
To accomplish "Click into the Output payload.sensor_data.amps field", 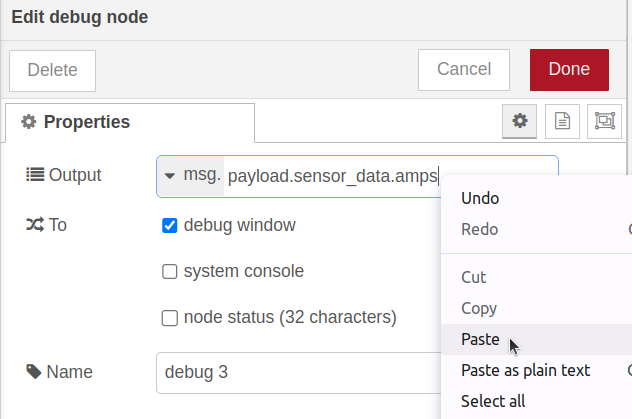I will click(x=333, y=176).
